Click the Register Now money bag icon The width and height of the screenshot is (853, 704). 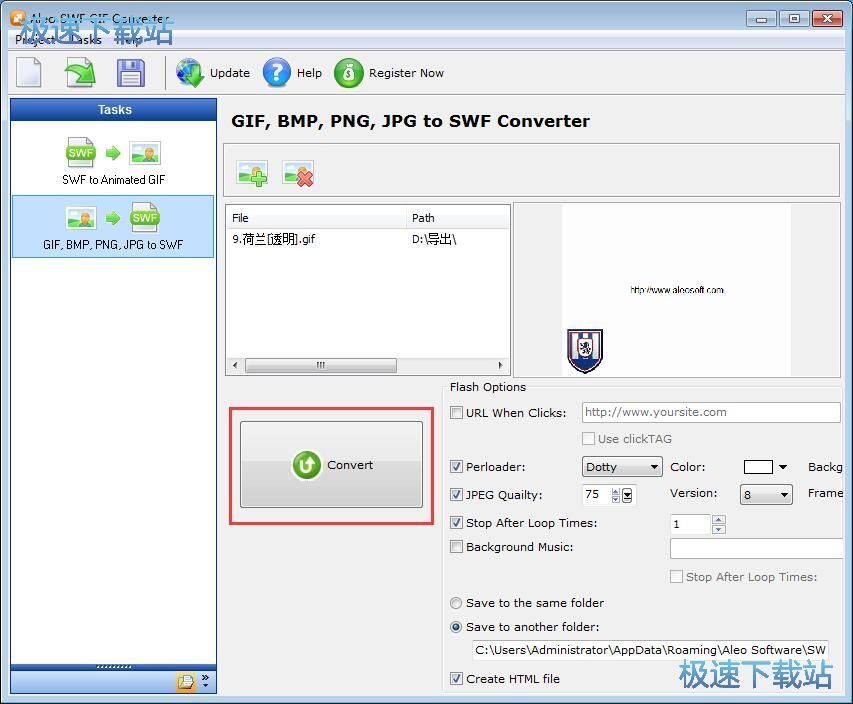(349, 73)
